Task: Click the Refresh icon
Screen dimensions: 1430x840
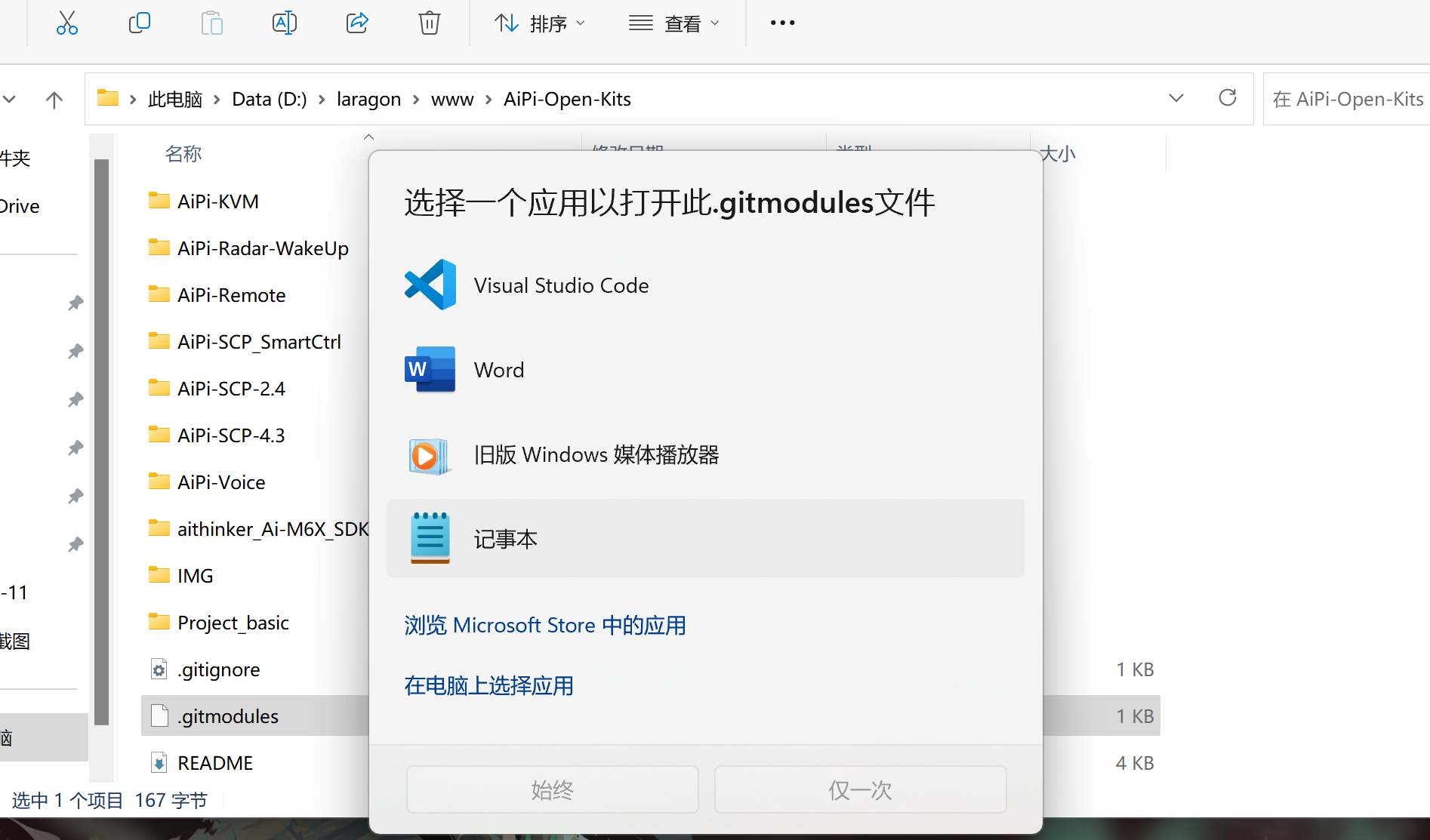Action: click(1228, 97)
